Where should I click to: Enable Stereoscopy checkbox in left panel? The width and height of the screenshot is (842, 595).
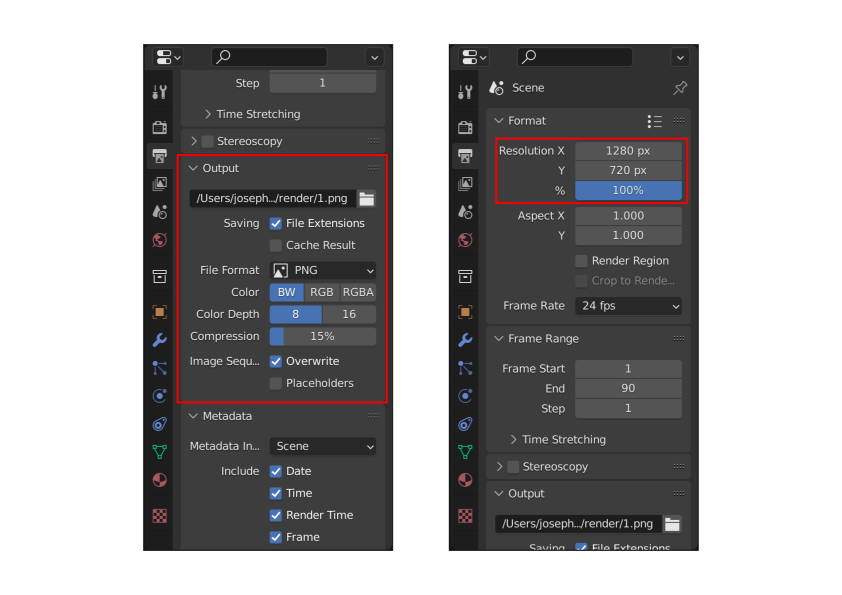point(207,142)
